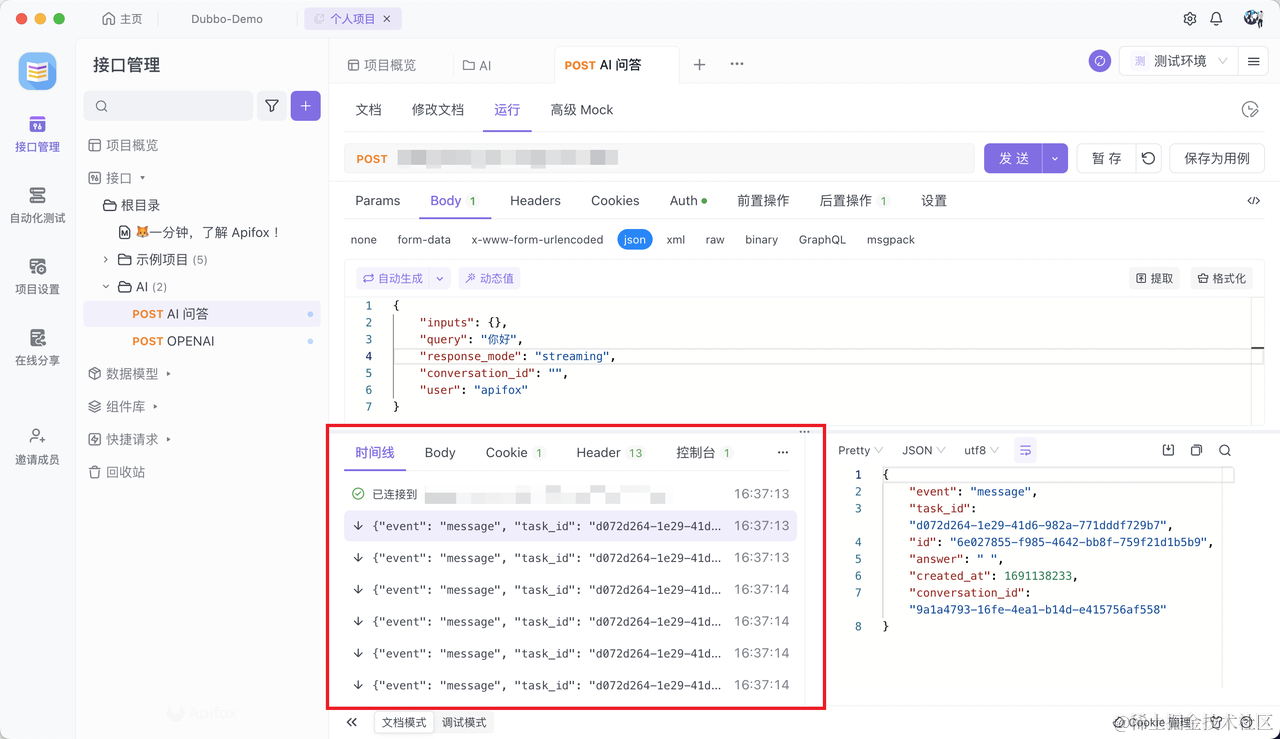Switch to 调试模式 mode

pos(464,722)
